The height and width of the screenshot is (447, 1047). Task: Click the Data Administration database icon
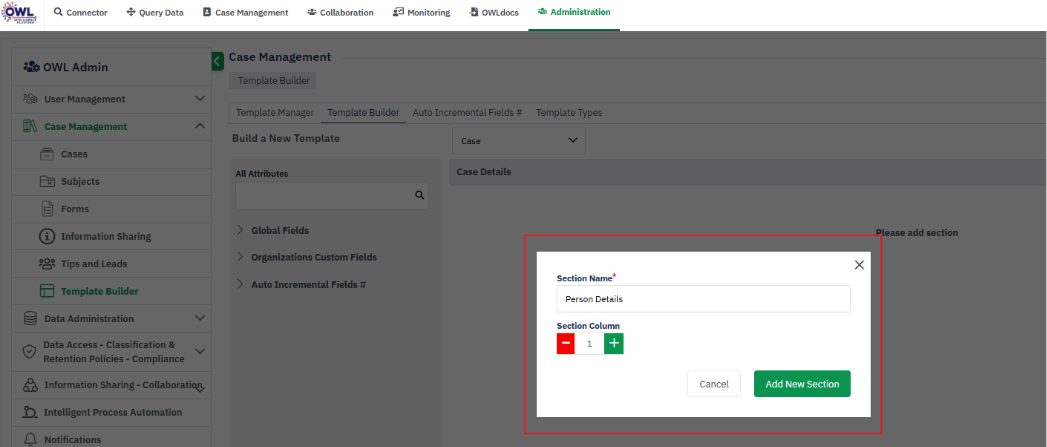click(30, 319)
